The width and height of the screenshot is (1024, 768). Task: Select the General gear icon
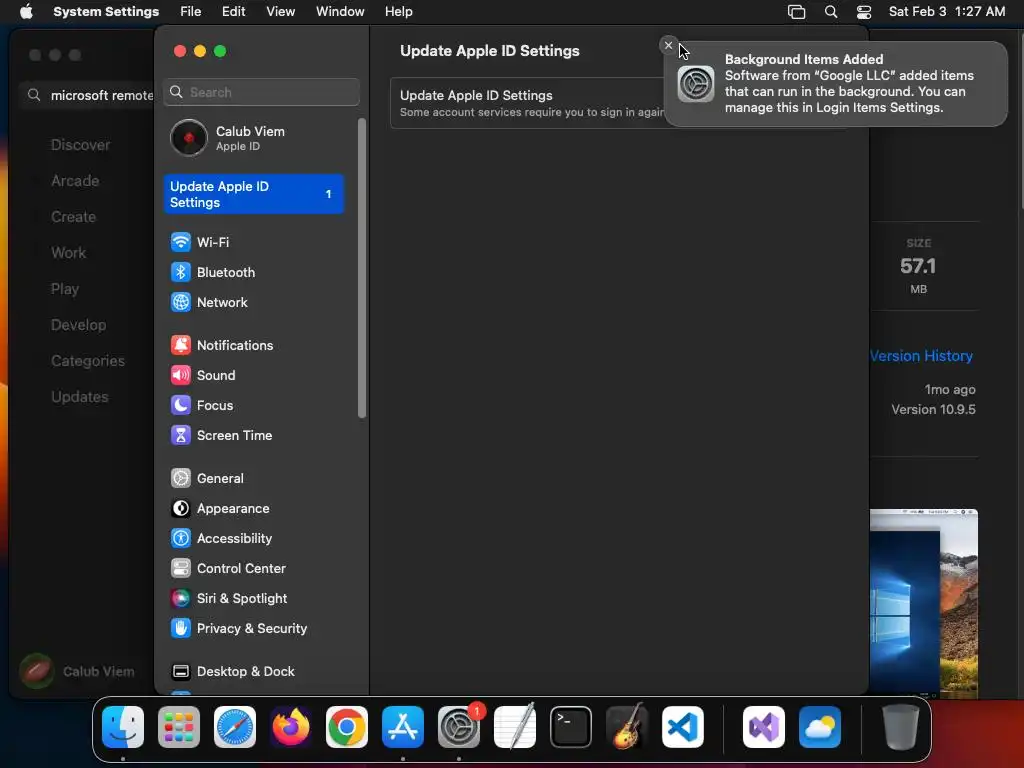point(181,479)
